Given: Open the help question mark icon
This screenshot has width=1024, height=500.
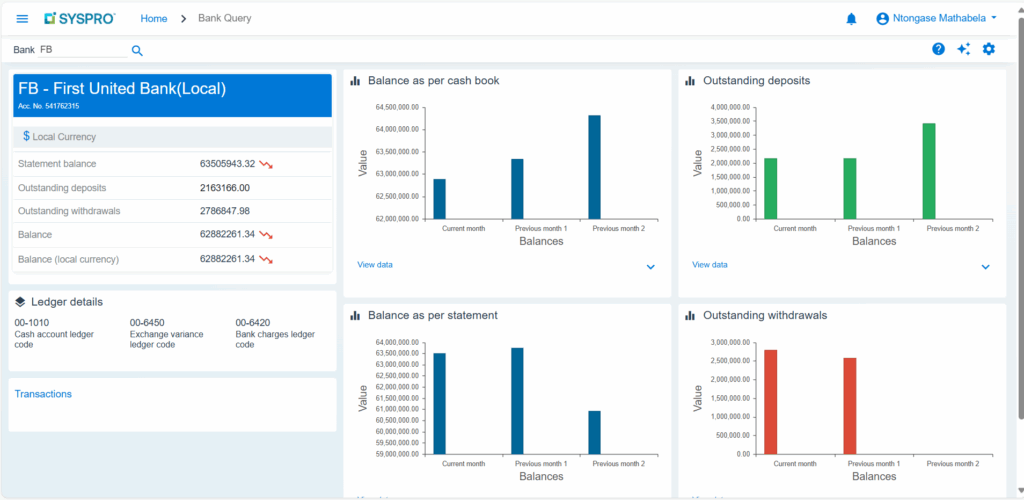Looking at the screenshot, I should pos(938,49).
